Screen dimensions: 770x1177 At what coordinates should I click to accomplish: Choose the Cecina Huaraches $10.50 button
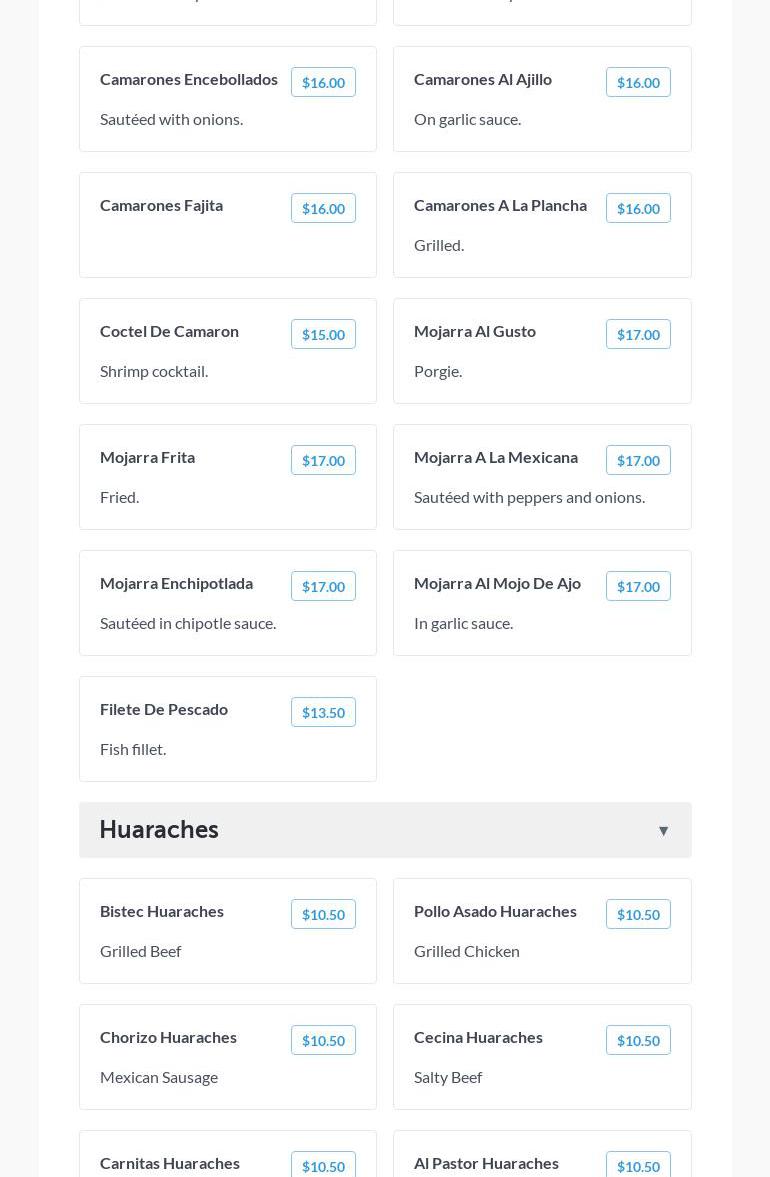click(638, 1041)
